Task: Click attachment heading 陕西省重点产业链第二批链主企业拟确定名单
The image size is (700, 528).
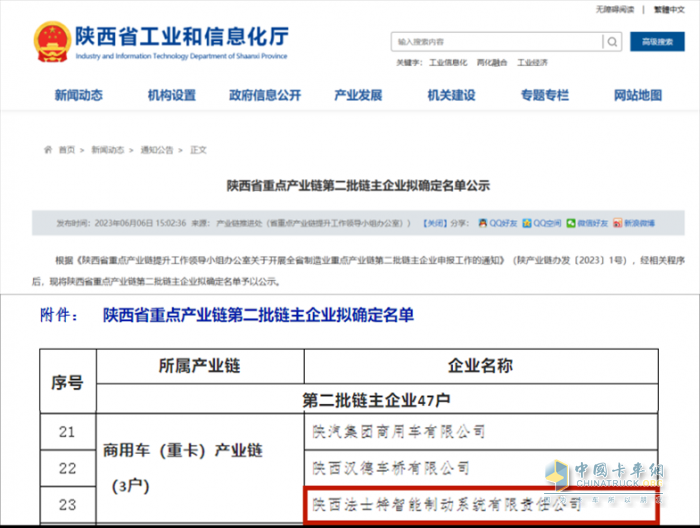Action: click(x=258, y=315)
